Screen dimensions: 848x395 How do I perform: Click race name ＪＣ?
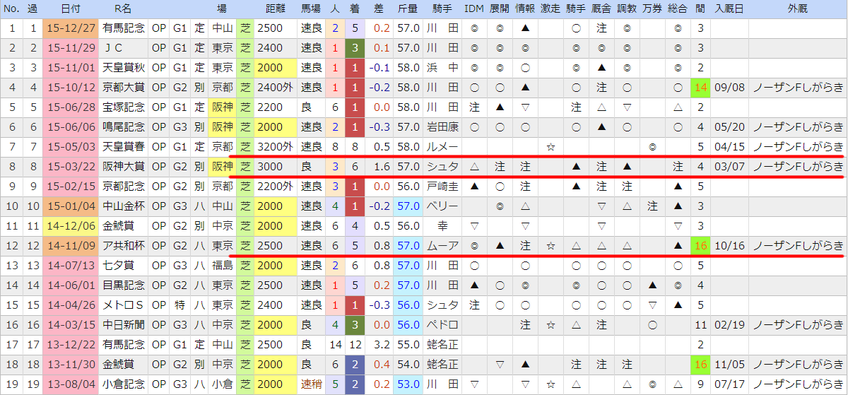(x=114, y=48)
